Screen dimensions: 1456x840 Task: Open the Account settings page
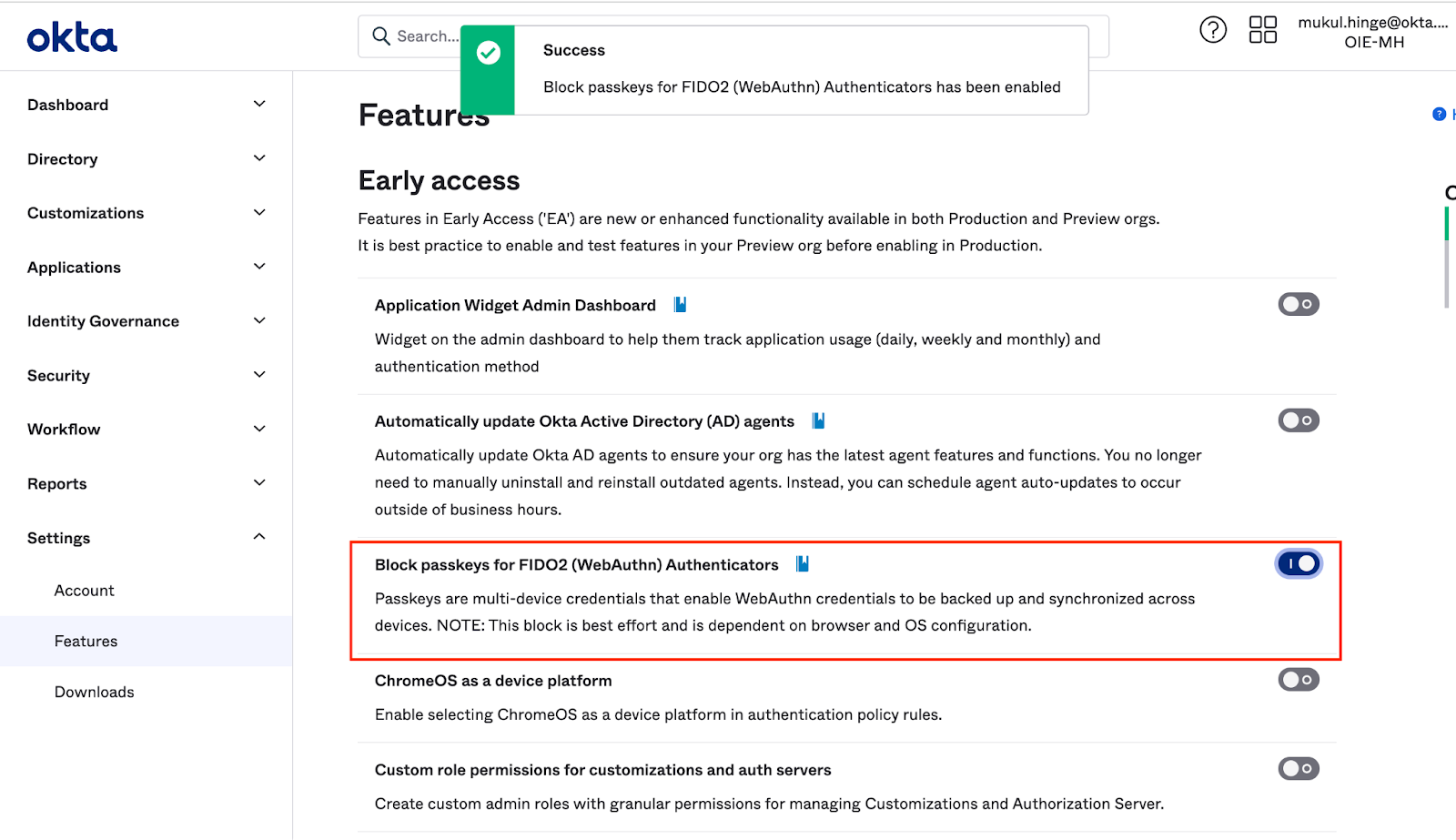pos(84,590)
